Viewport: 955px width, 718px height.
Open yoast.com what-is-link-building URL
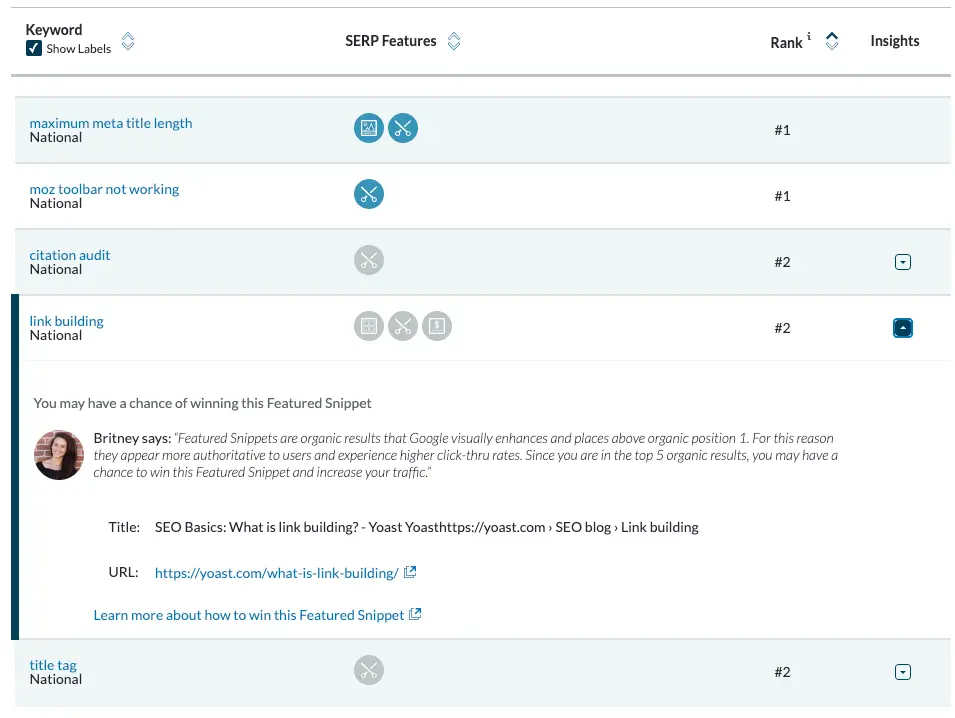tap(277, 573)
